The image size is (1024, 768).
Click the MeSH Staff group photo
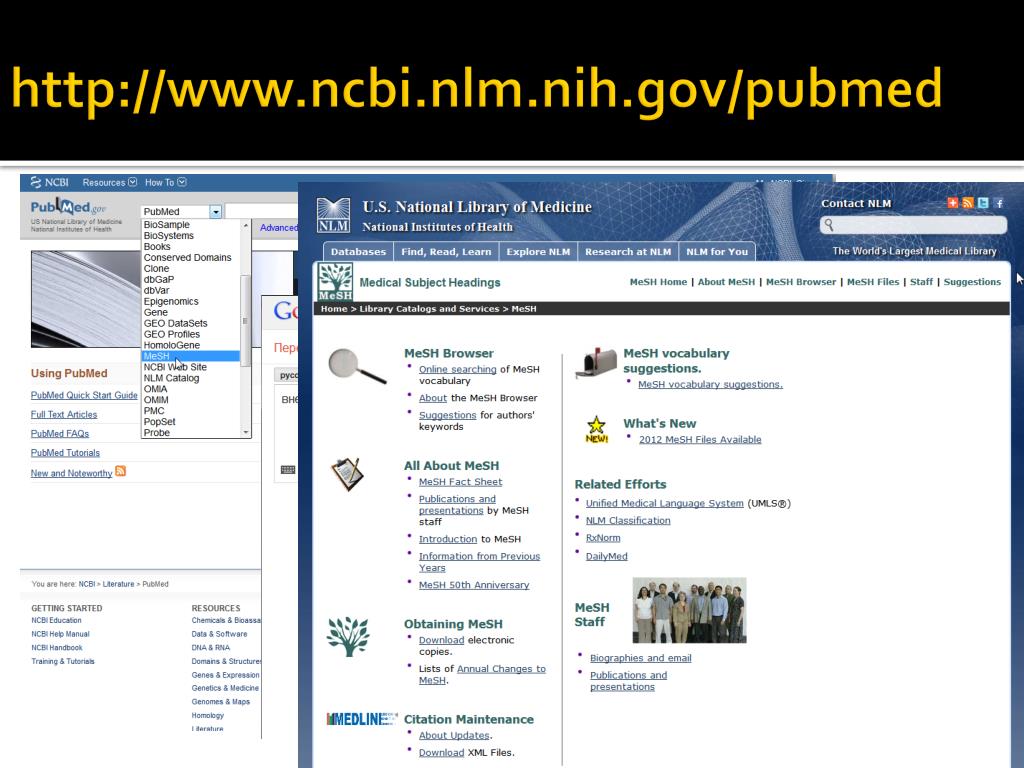pyautogui.click(x=690, y=611)
